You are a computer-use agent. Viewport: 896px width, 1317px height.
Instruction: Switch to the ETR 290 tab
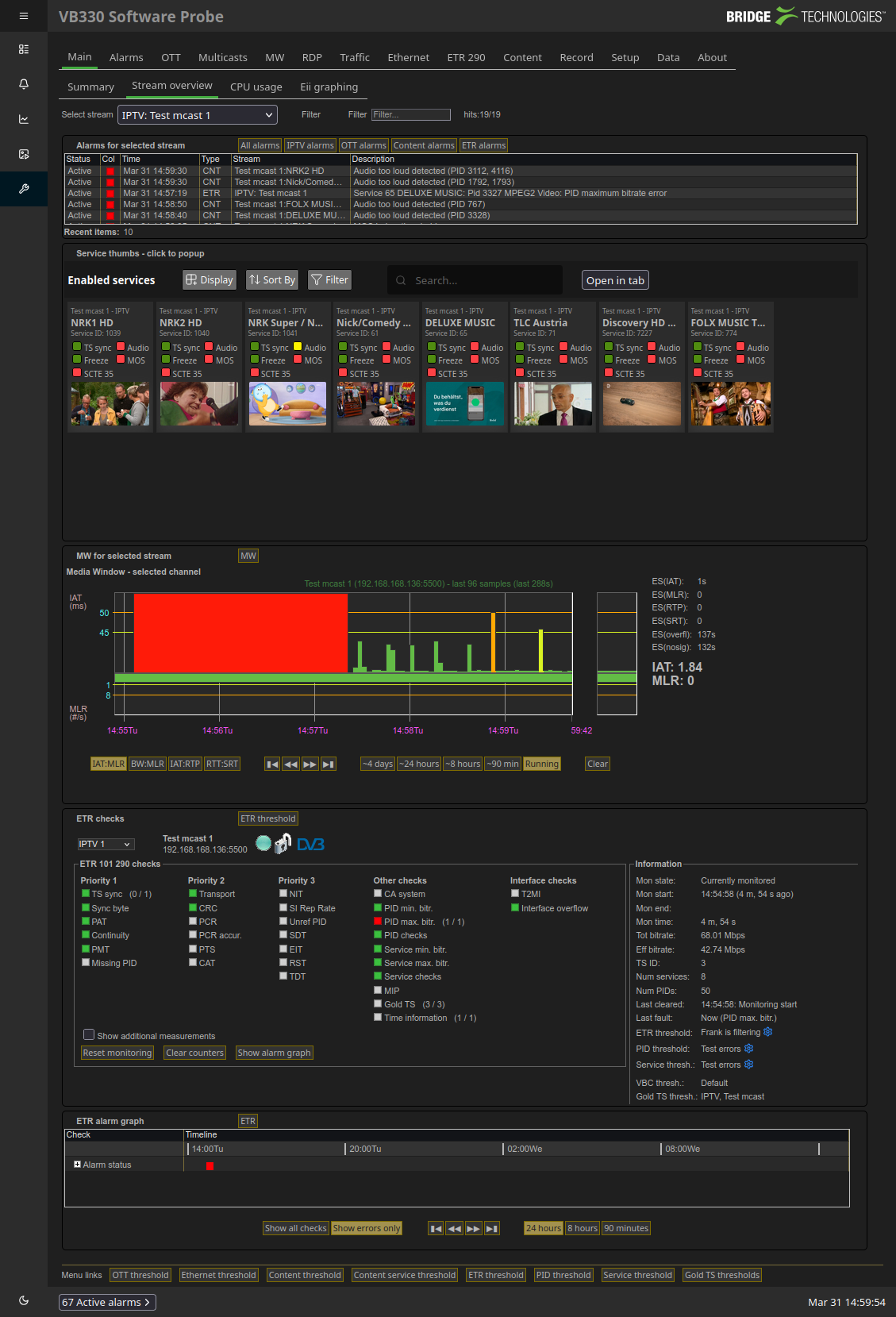466,57
